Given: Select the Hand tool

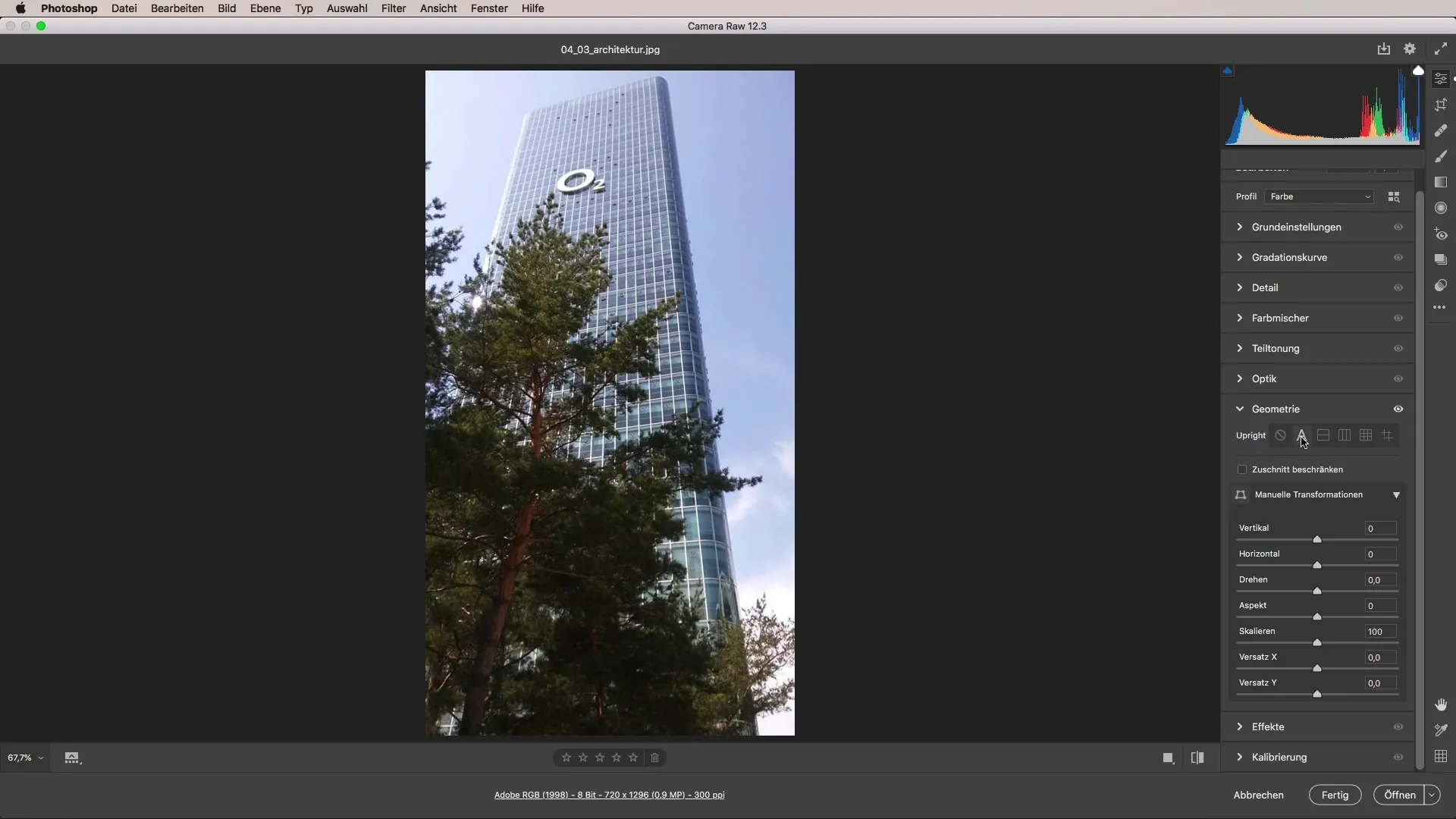Looking at the screenshot, I should coord(1441,704).
